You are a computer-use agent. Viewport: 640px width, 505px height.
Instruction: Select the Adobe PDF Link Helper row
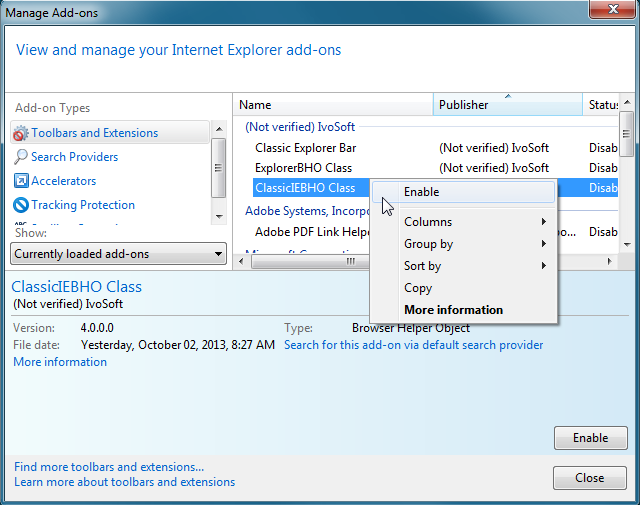[312, 232]
